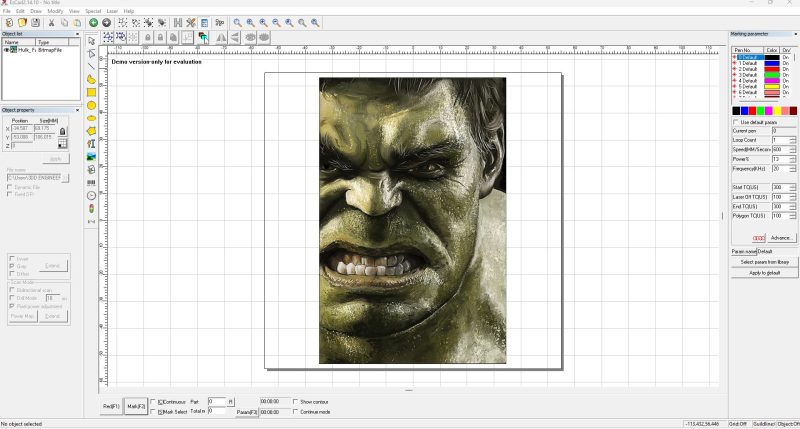Open the Modify menu
Screen dimensions: 800x429
pyautogui.click(x=55, y=11)
